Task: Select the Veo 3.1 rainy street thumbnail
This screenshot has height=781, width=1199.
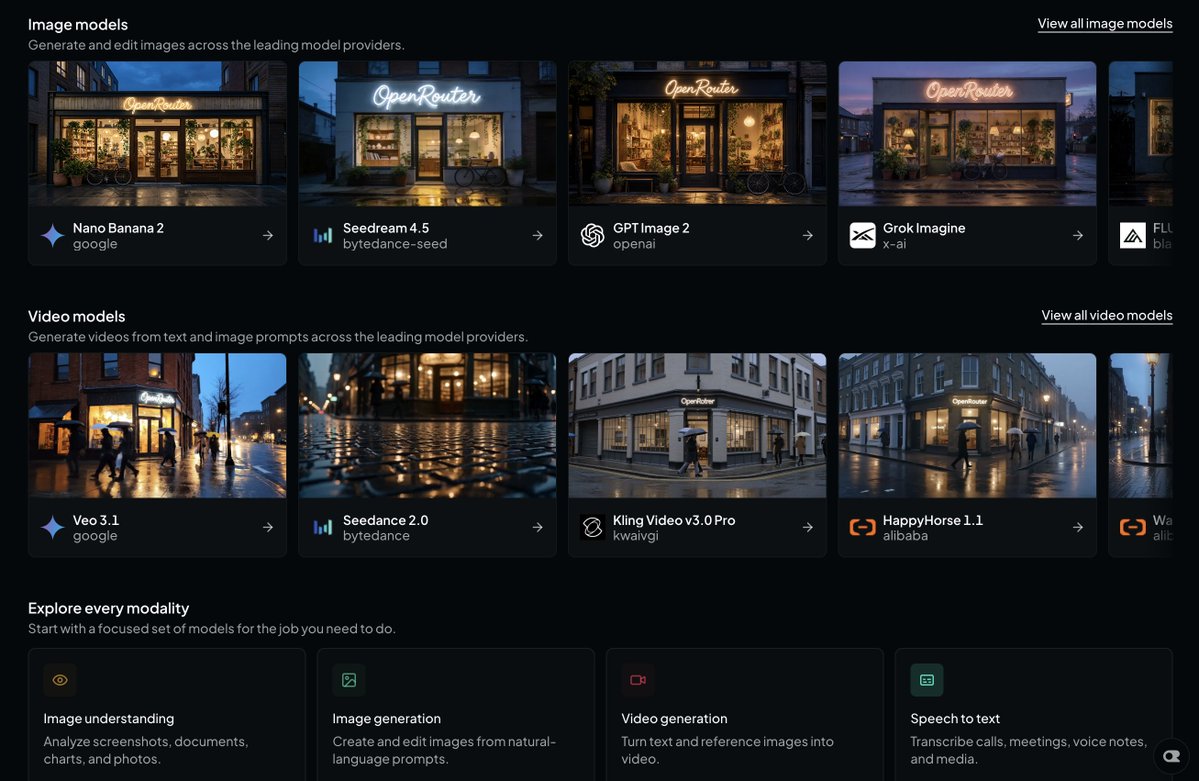Action: (158, 425)
